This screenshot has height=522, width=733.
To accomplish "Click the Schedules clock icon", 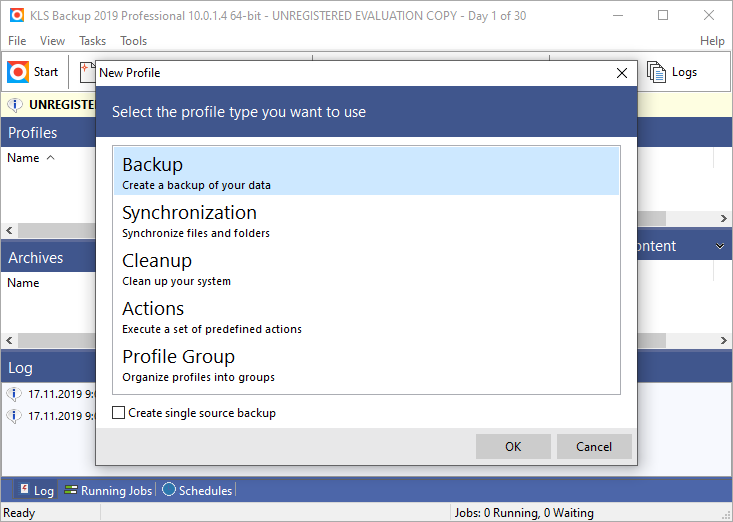I will (169, 489).
